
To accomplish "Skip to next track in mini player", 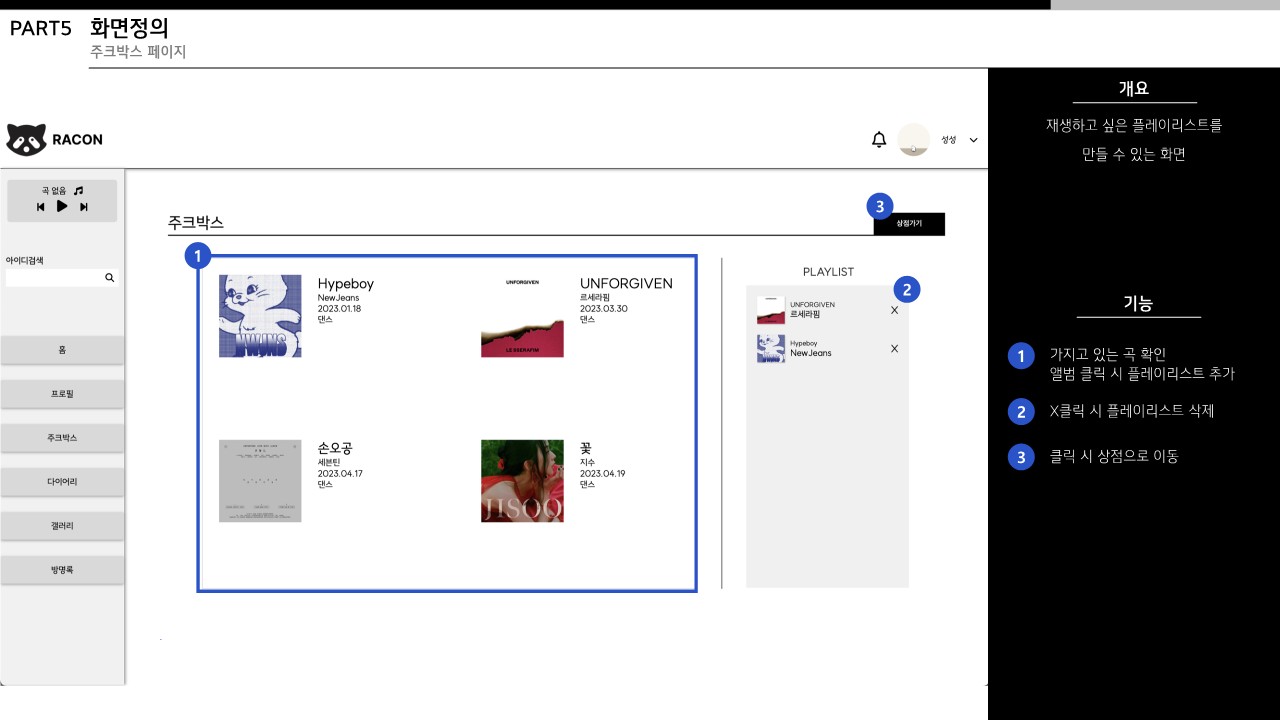I will [84, 207].
